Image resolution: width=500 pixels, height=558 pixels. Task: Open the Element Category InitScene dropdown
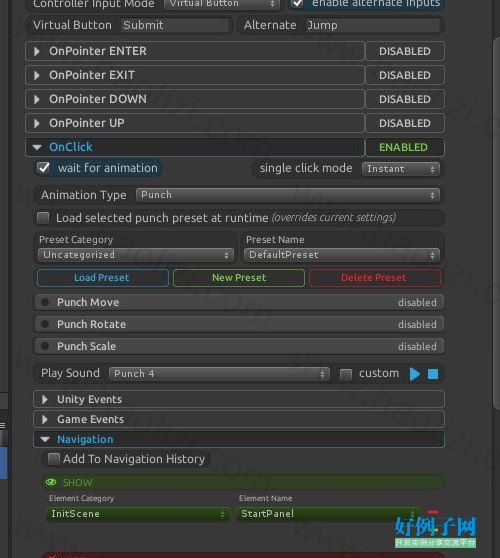138,514
